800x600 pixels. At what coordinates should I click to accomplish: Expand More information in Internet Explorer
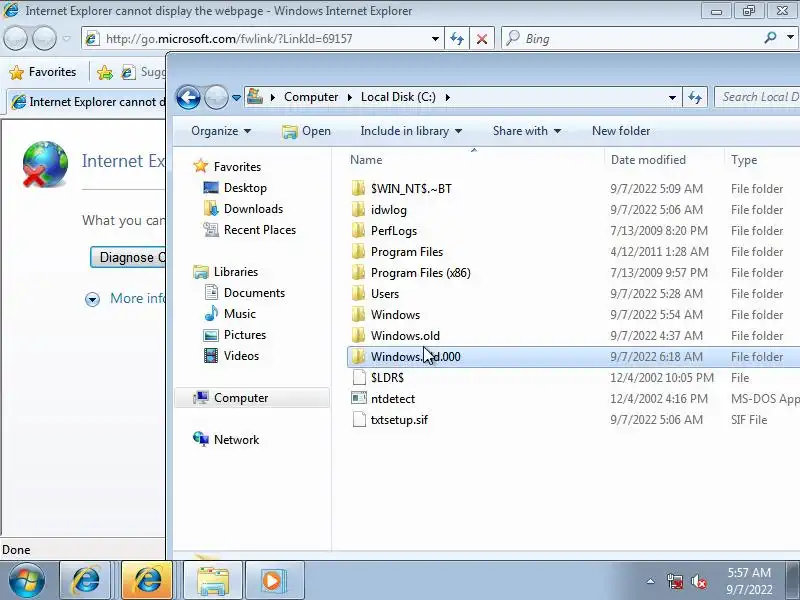pos(127,298)
